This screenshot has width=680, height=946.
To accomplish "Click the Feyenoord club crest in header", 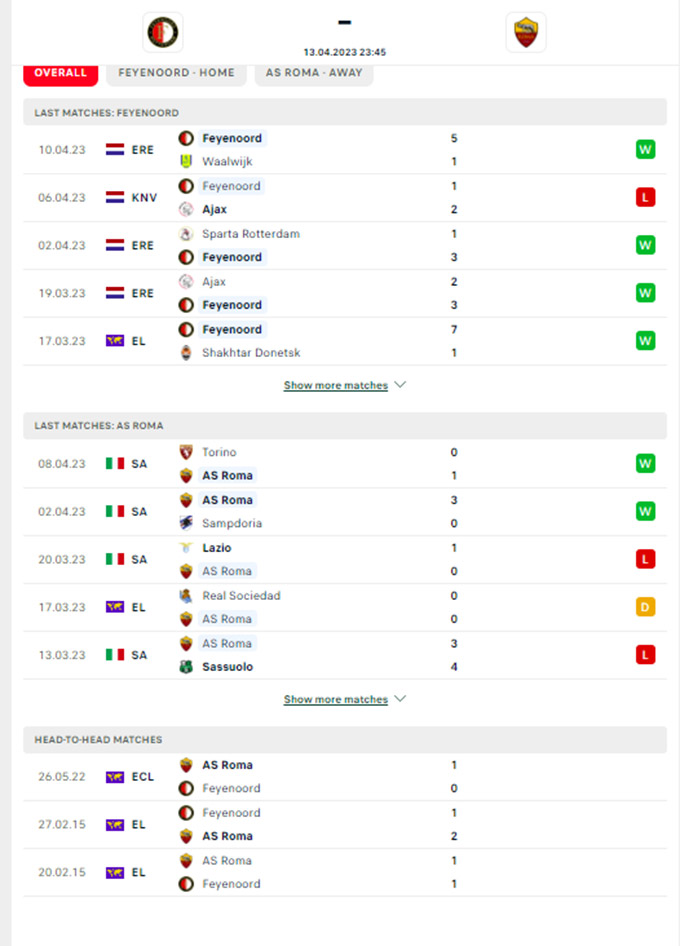I will 163,33.
